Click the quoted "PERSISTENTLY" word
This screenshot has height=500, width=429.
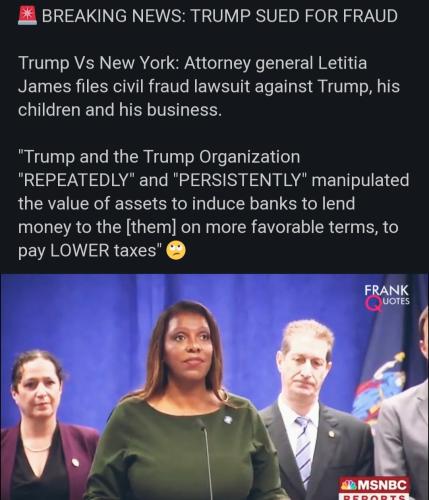tap(240, 180)
